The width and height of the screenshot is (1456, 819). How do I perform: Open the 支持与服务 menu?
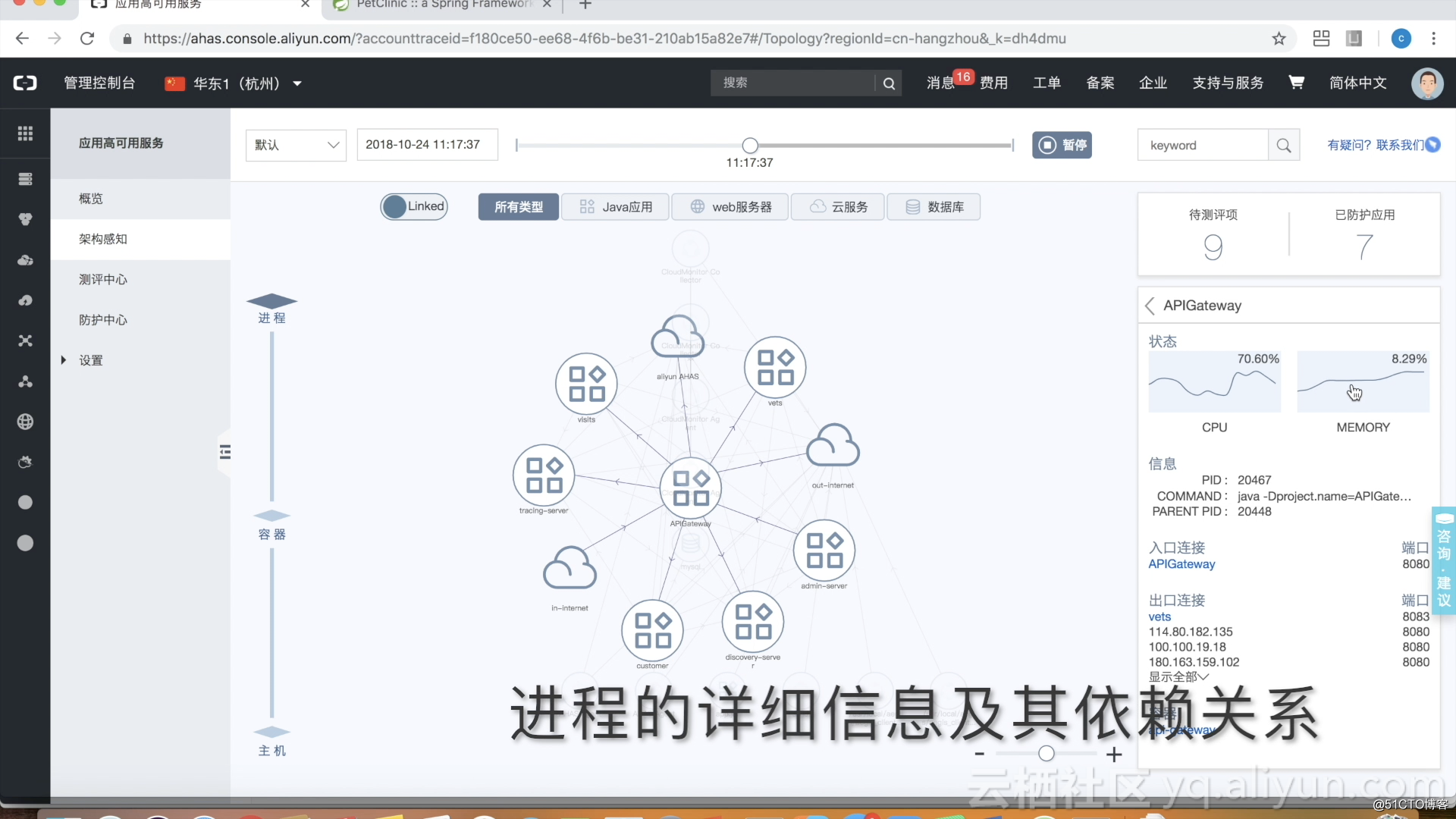point(1228,83)
